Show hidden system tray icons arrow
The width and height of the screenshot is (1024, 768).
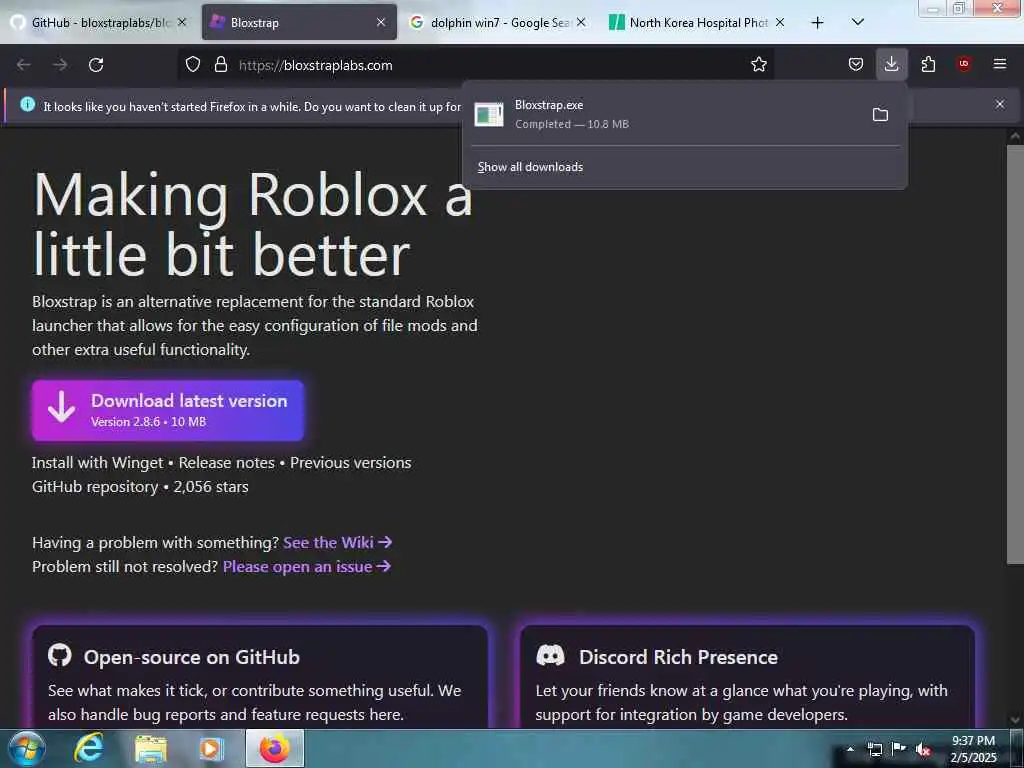click(x=850, y=749)
